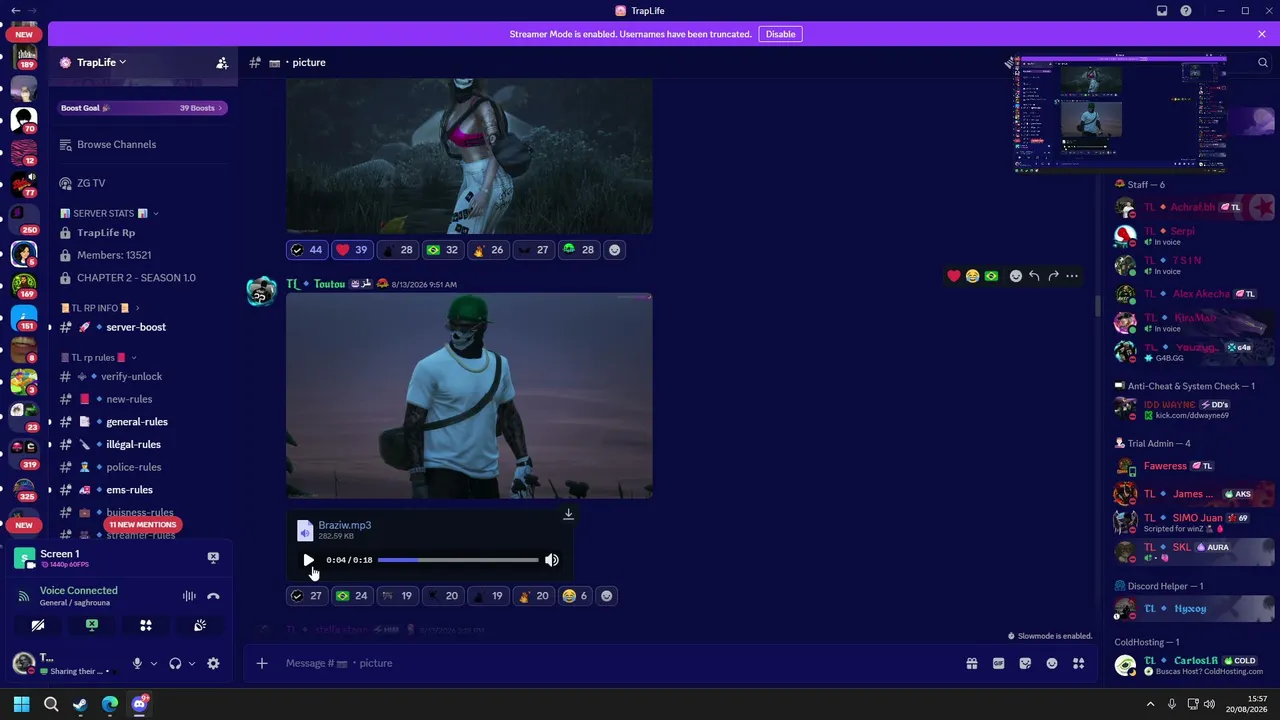Open Apps launcher in the message bar
This screenshot has width=1280, height=720.
point(1078,663)
